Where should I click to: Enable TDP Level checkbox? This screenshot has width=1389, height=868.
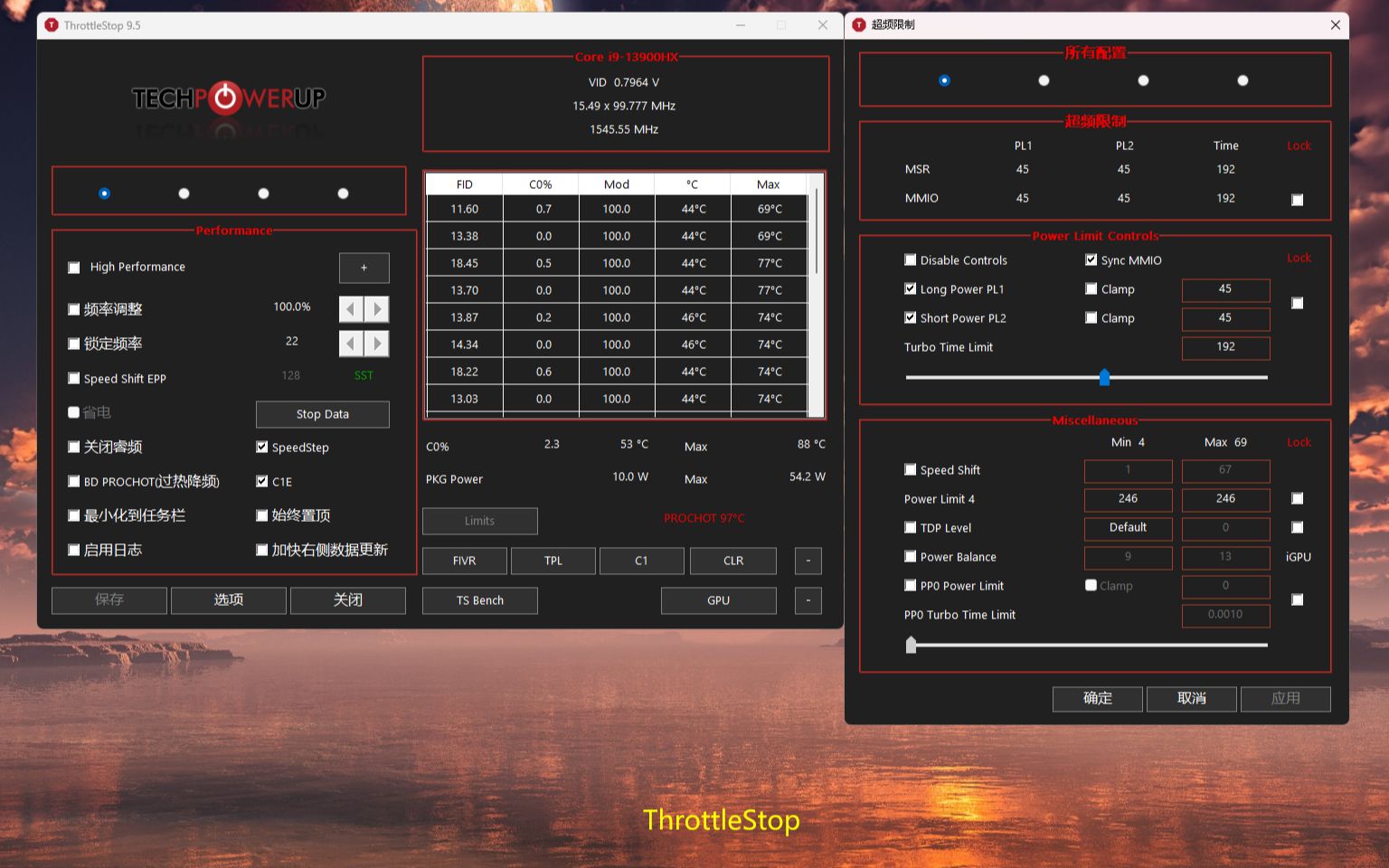click(x=911, y=527)
